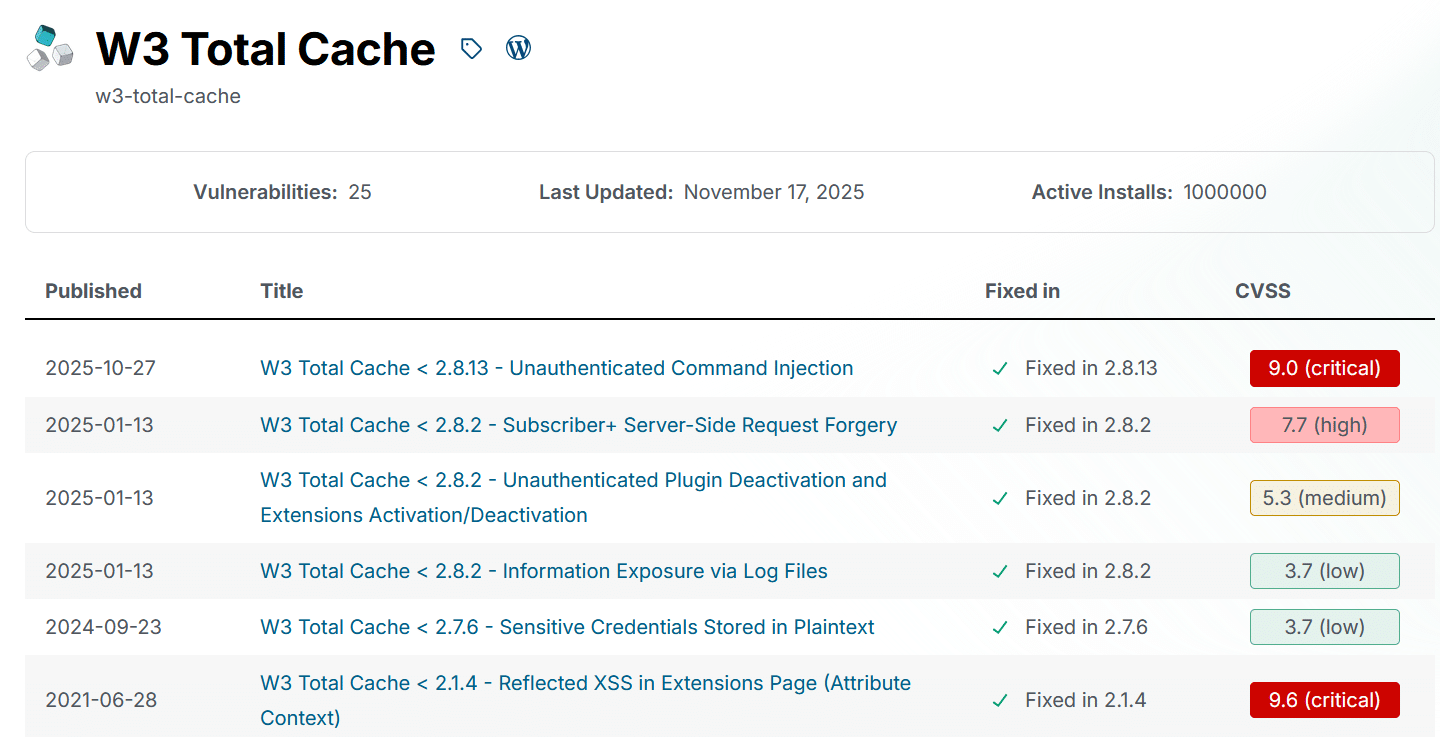1440x737 pixels.
Task: Click the 9.0 (critical) CVSS badge
Action: tap(1324, 368)
